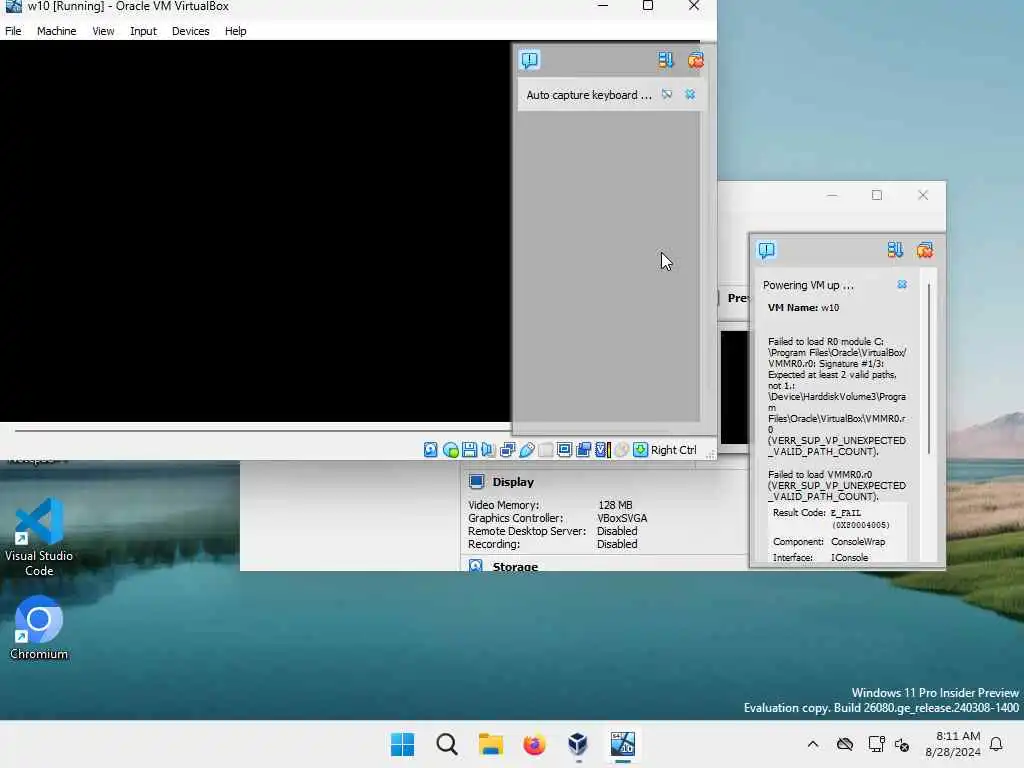Click shared folders status icon
The height and width of the screenshot is (768, 1024).
(545, 450)
